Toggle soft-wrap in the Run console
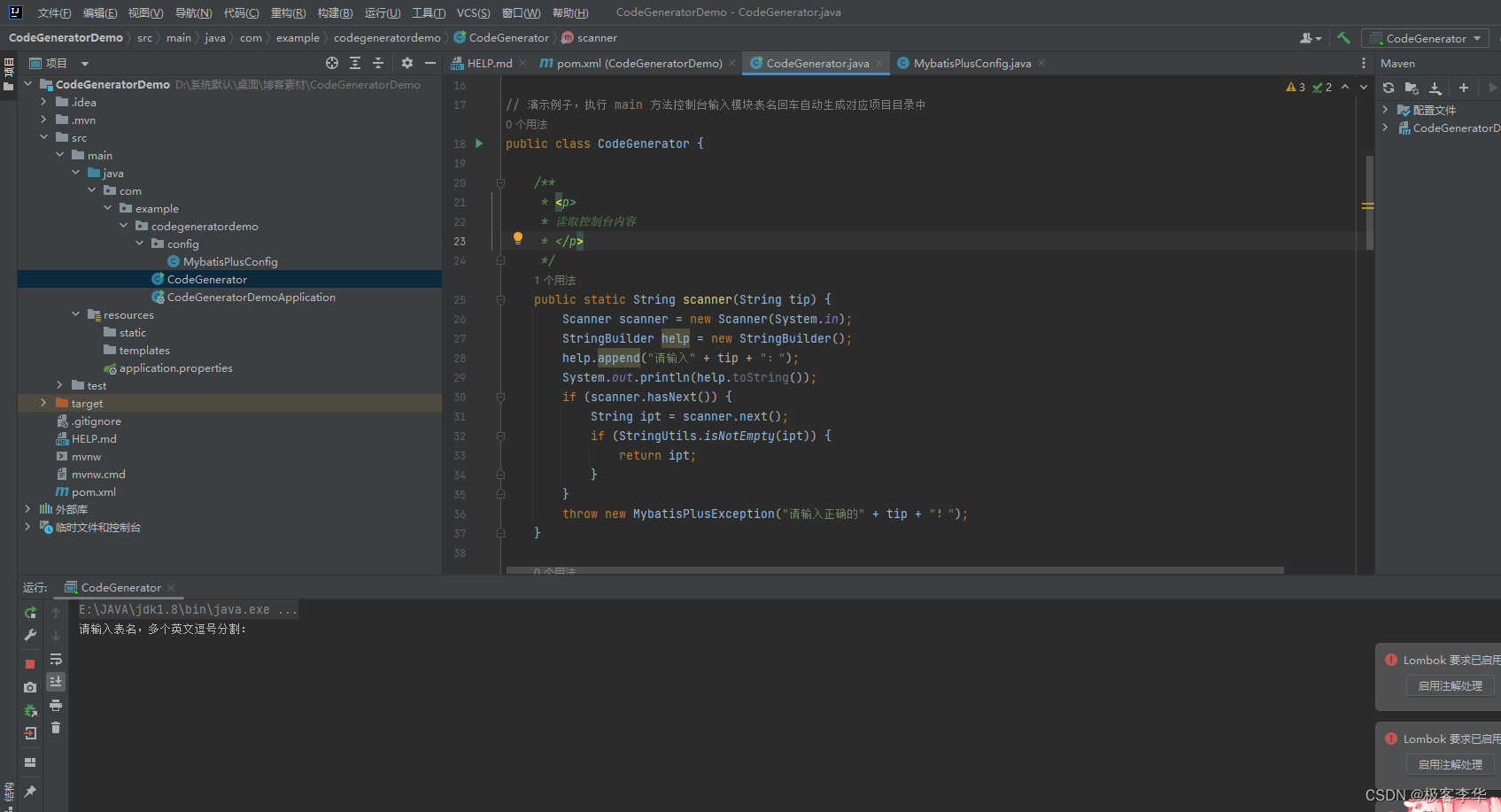 pyautogui.click(x=56, y=660)
